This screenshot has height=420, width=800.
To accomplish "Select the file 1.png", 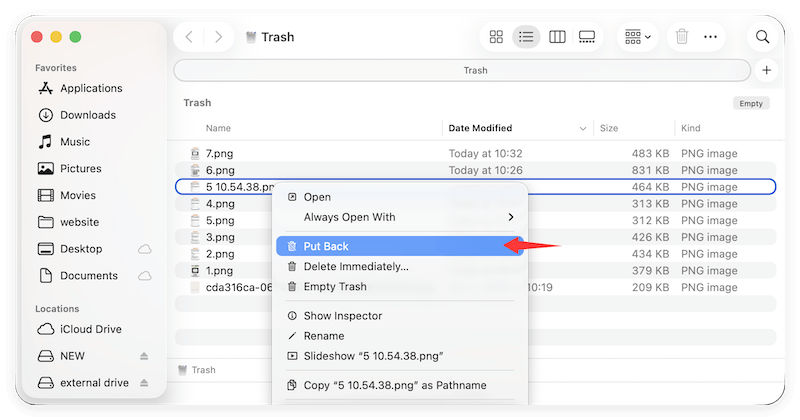I will pos(219,271).
